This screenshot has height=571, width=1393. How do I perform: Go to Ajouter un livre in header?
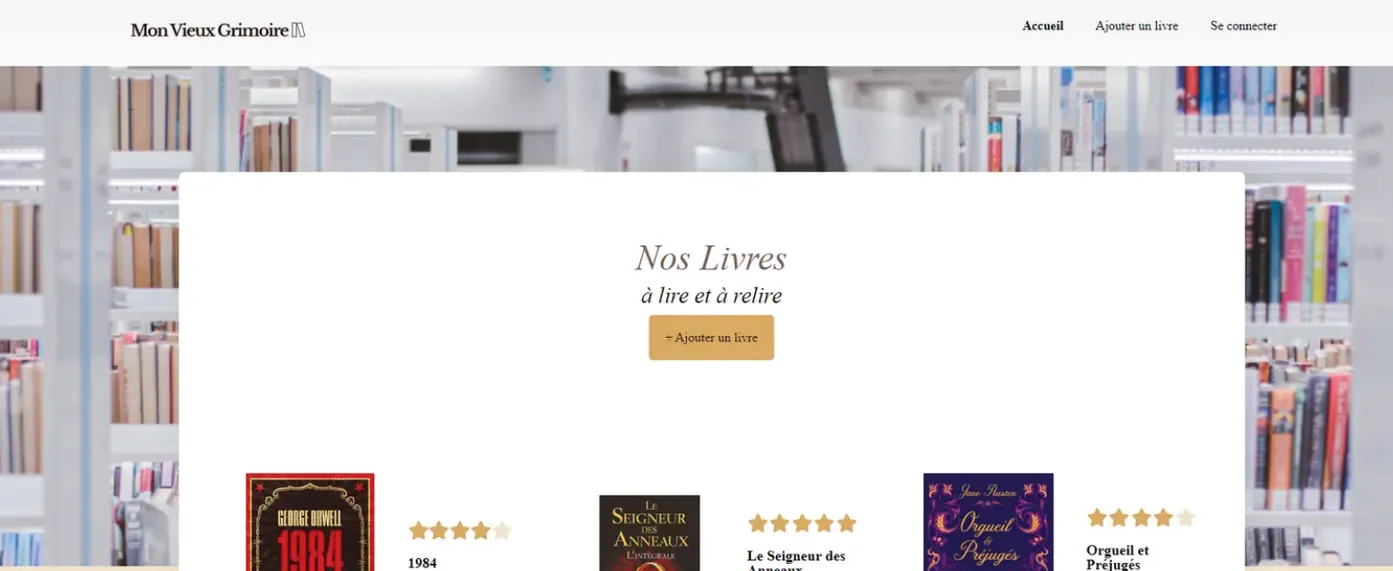click(x=1136, y=26)
